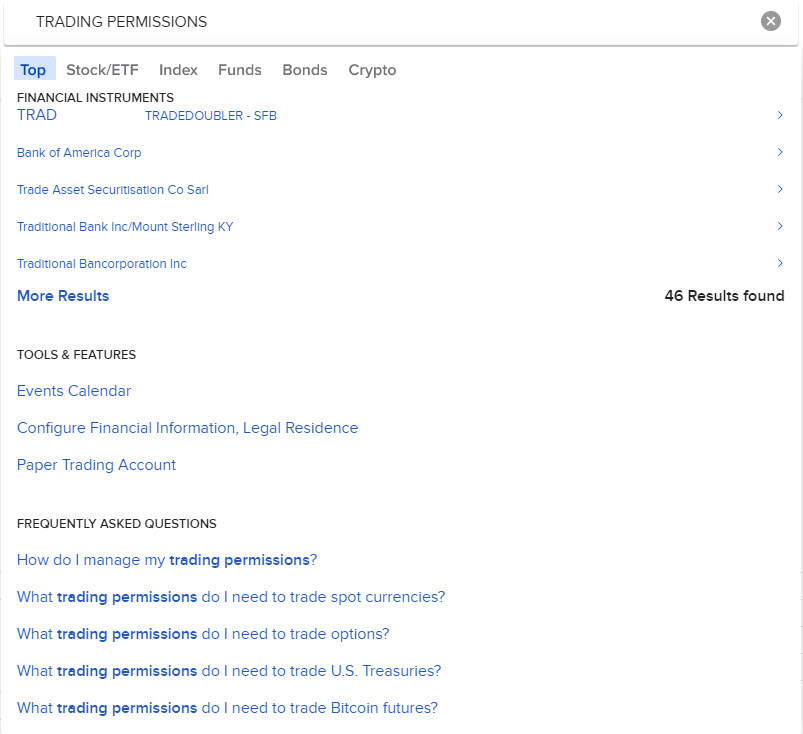Expand Trade Asset Securitisation Co Sarl entry
The height and width of the screenshot is (734, 803).
[780, 189]
